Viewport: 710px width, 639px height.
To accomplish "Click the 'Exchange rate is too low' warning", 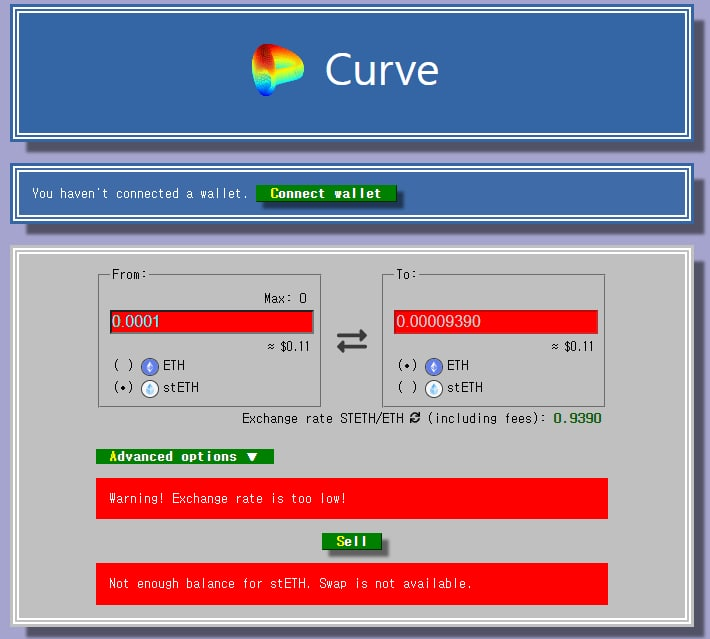I will [x=352, y=498].
